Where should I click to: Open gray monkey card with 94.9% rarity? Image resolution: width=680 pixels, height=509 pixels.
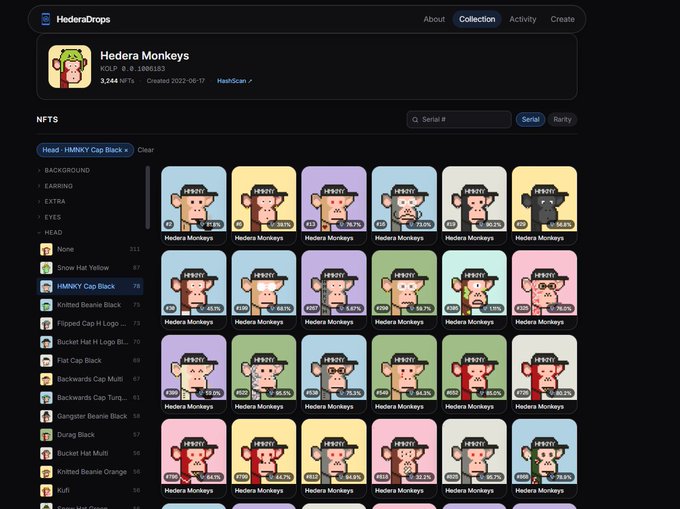tap(334, 458)
